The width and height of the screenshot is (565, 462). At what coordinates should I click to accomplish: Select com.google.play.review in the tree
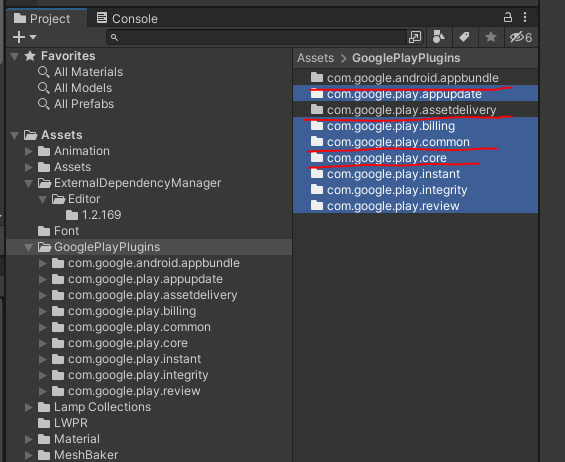126,391
